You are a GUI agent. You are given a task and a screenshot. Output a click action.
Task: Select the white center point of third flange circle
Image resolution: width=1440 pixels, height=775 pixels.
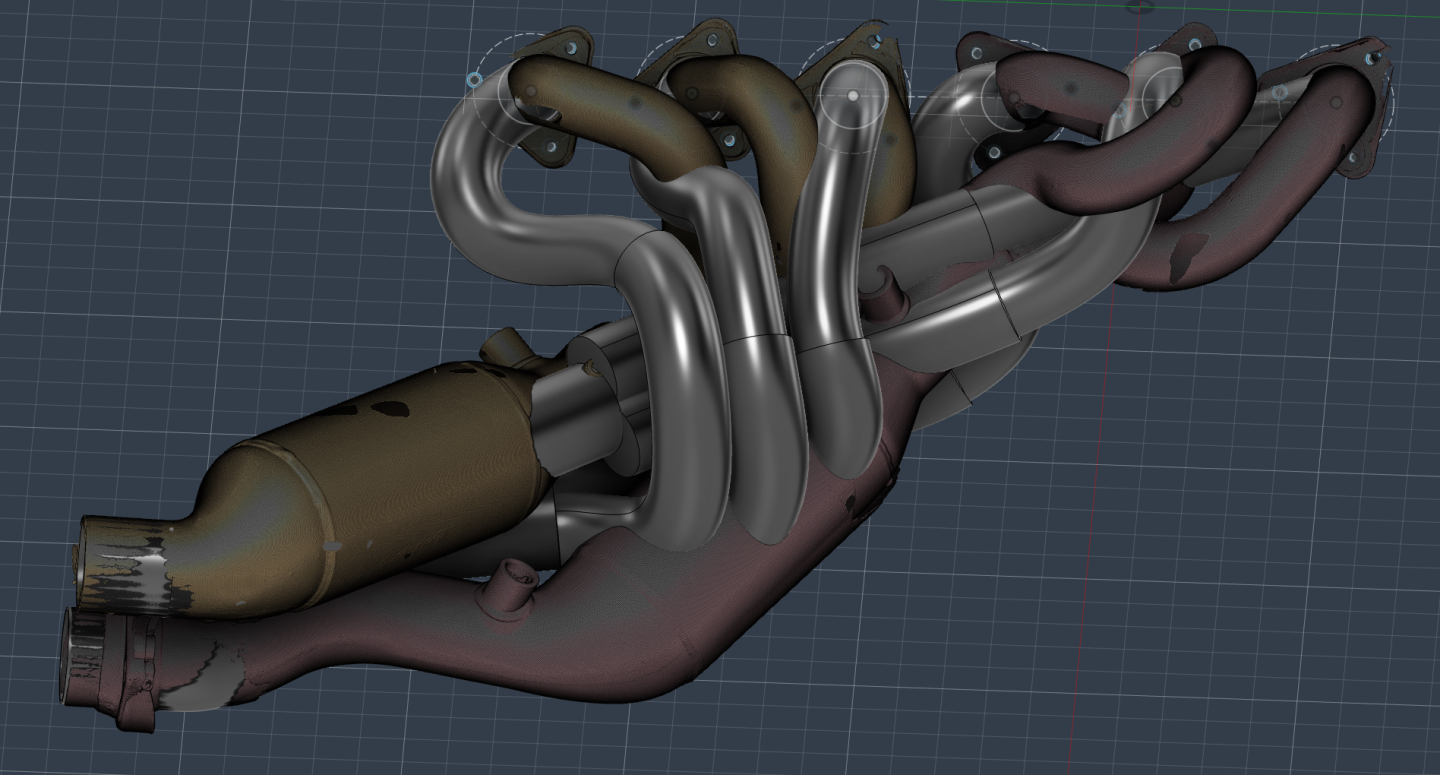(852, 95)
